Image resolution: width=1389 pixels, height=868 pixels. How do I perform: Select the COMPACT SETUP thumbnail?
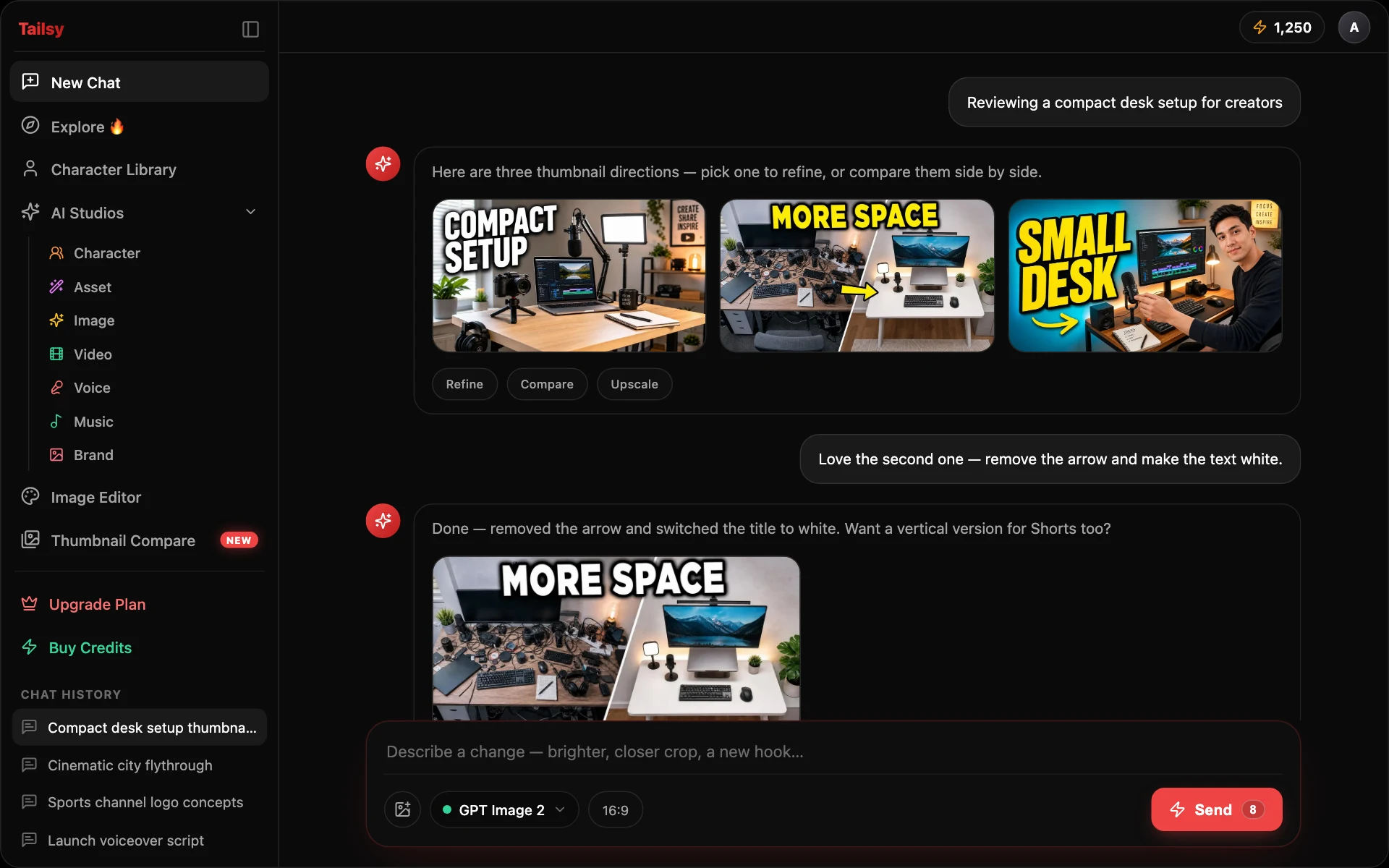coord(569,276)
